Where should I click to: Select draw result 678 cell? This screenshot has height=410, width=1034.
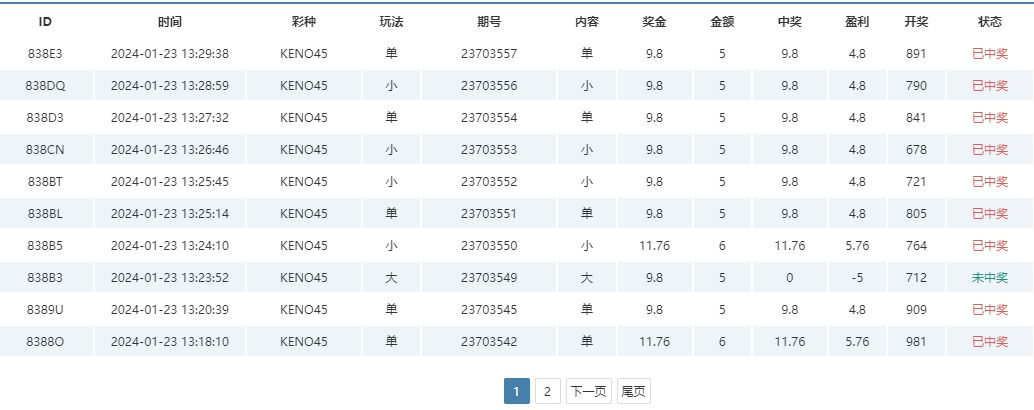point(916,150)
